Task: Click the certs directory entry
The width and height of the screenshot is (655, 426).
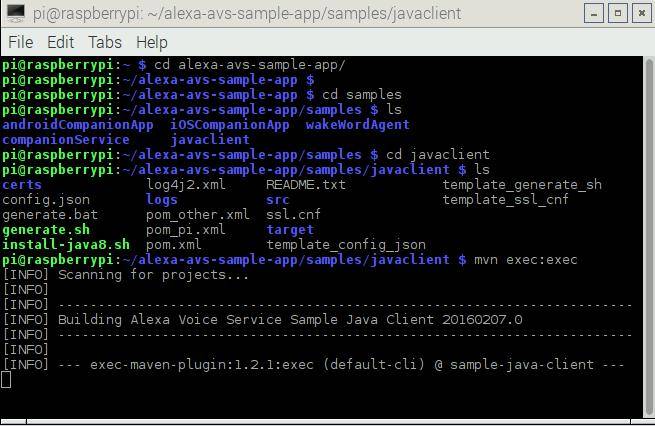Action: [x=22, y=185]
